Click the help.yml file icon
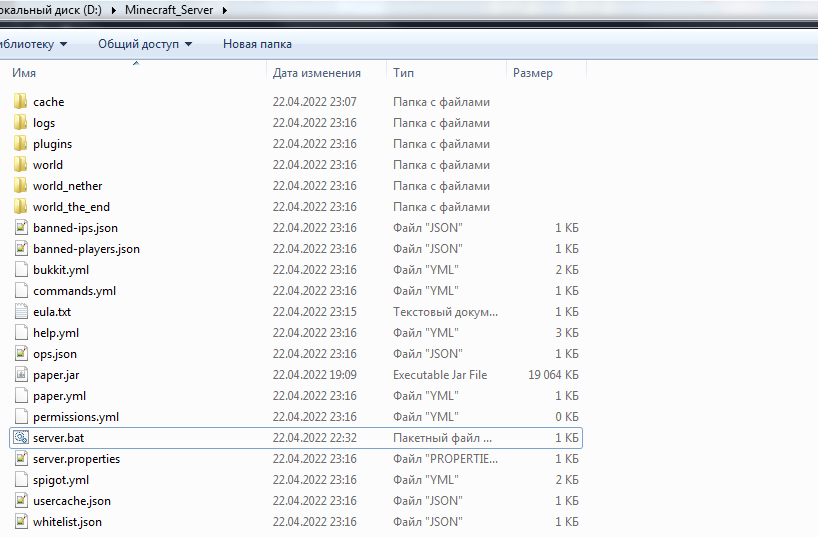 pyautogui.click(x=21, y=332)
